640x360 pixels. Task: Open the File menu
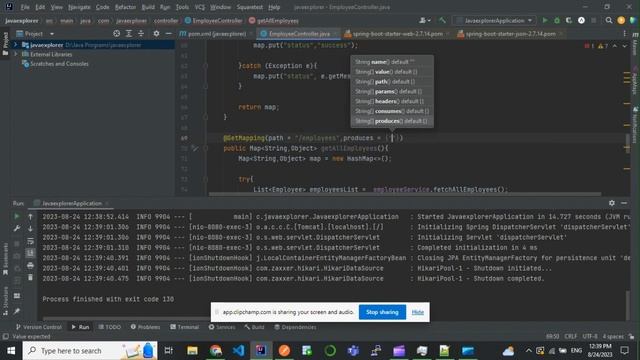tap(25, 7)
